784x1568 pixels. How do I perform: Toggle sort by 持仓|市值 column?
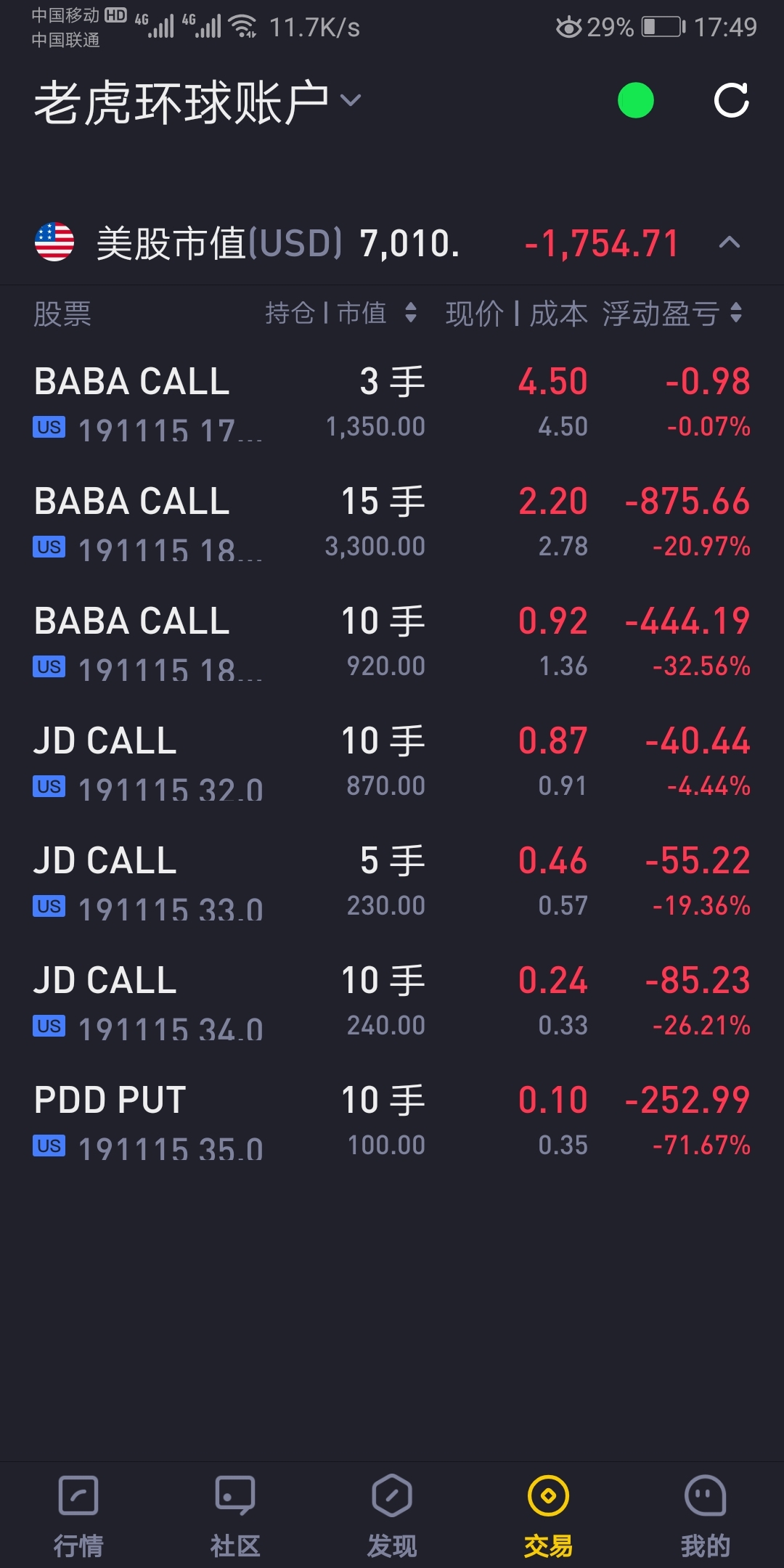tap(341, 313)
